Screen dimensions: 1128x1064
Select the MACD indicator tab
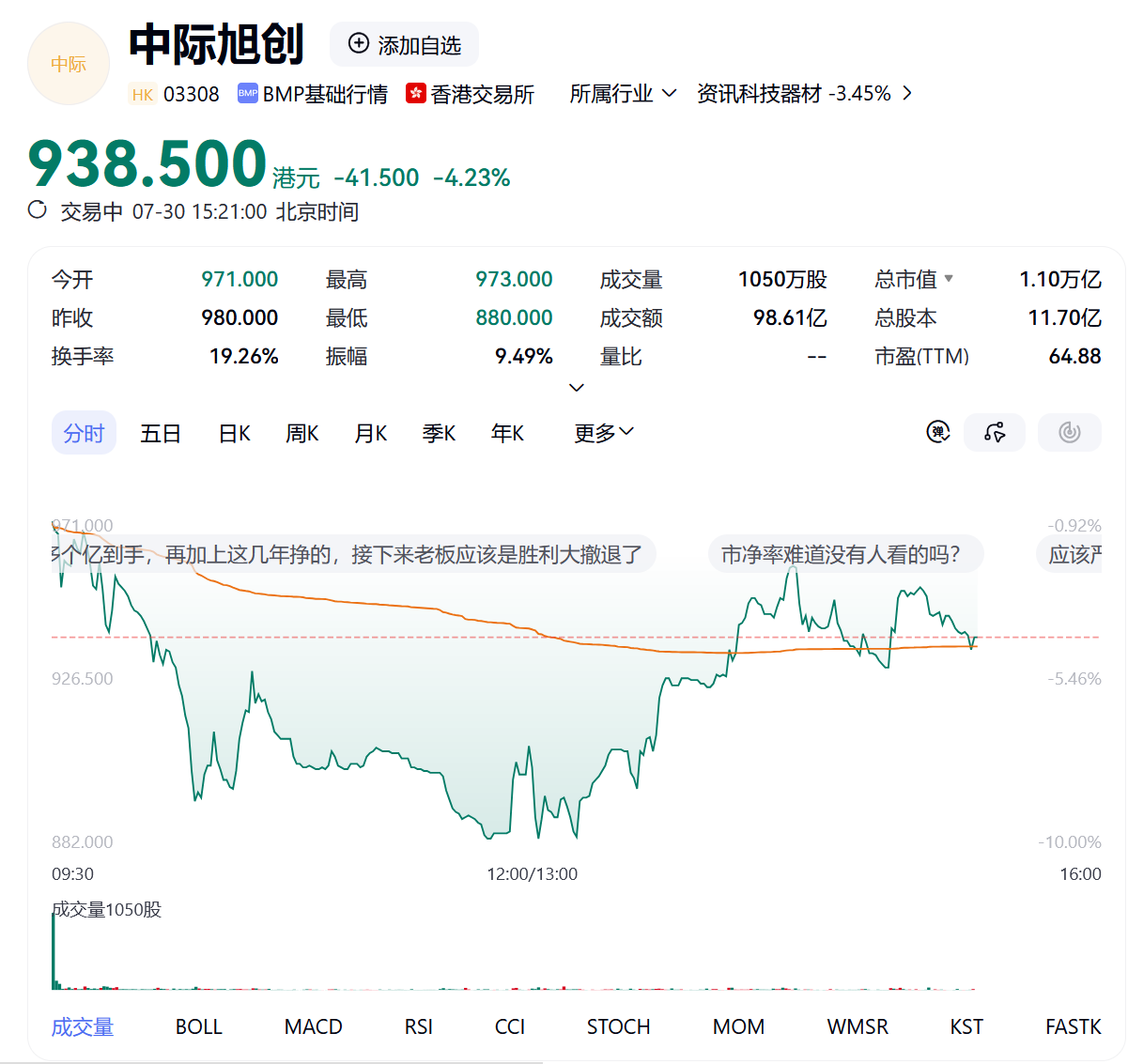(314, 1026)
